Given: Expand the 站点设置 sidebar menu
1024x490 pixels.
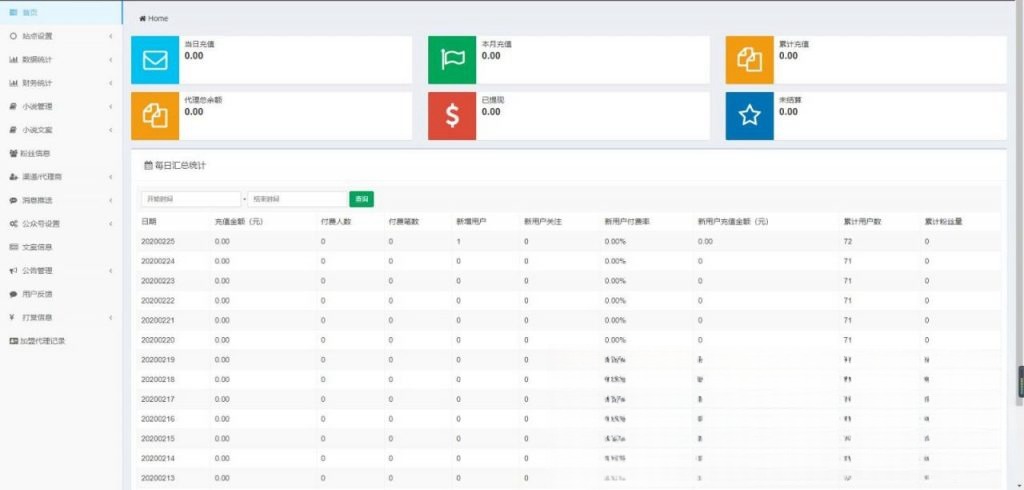Looking at the screenshot, I should [58, 36].
